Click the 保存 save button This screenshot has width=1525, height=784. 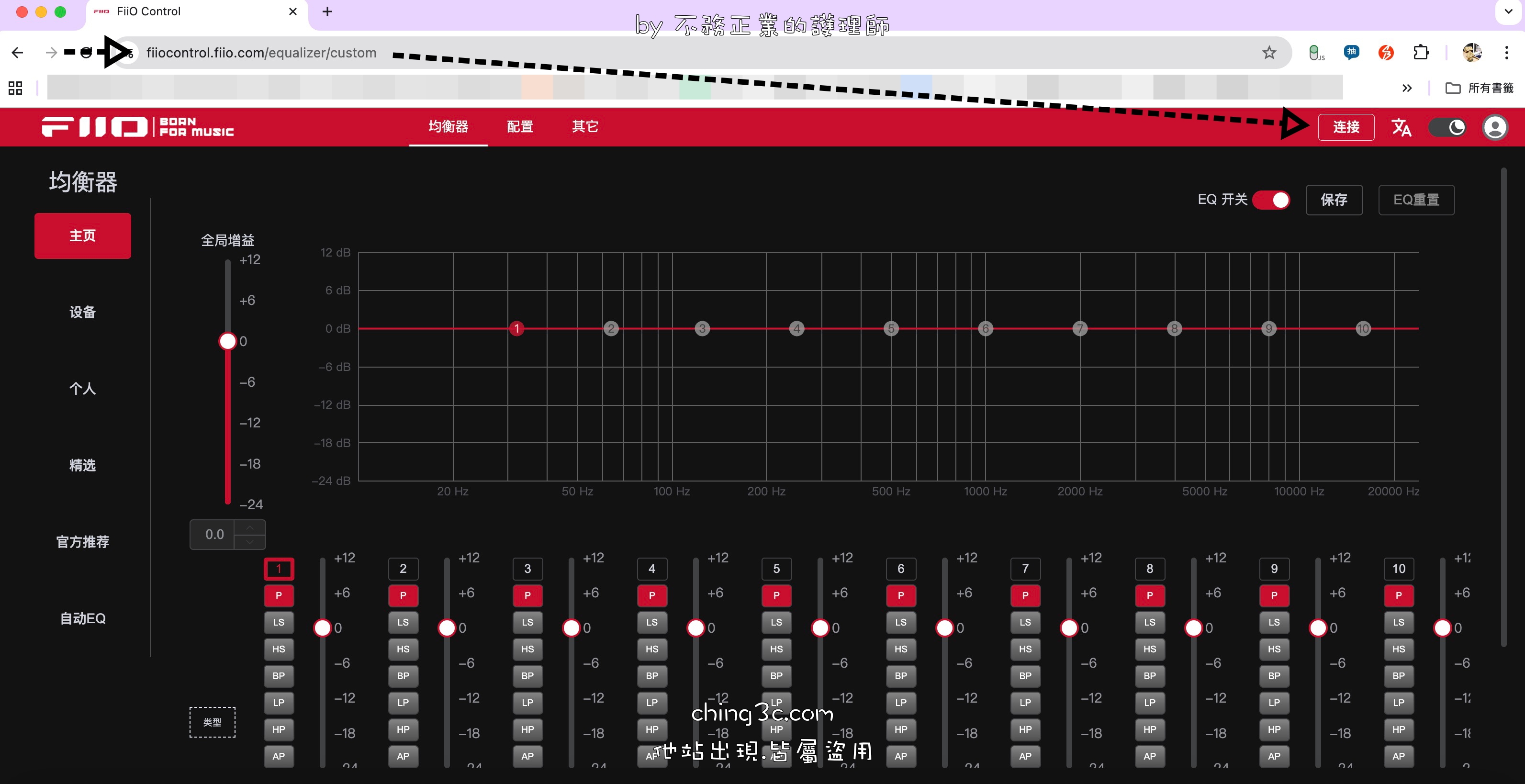tap(1334, 200)
